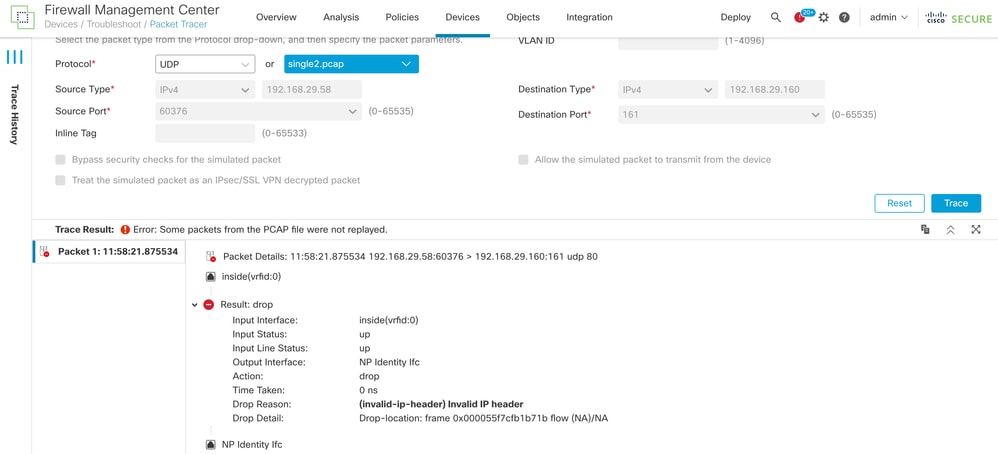Image resolution: width=998 pixels, height=454 pixels.
Task: Click the blue Trace button
Action: click(x=956, y=203)
